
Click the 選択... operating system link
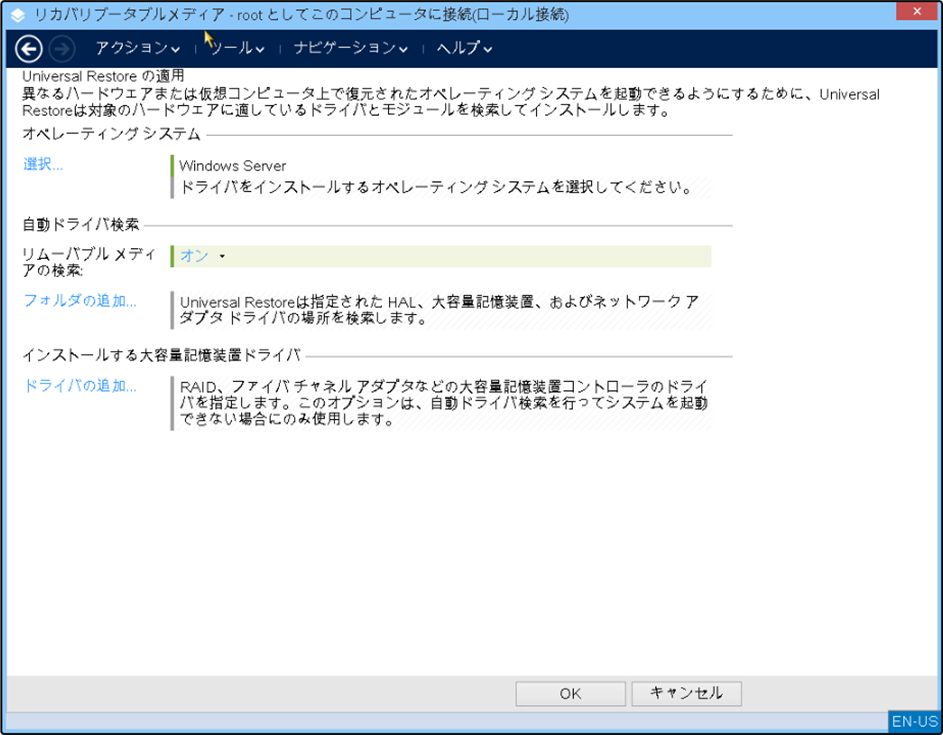tap(43, 165)
